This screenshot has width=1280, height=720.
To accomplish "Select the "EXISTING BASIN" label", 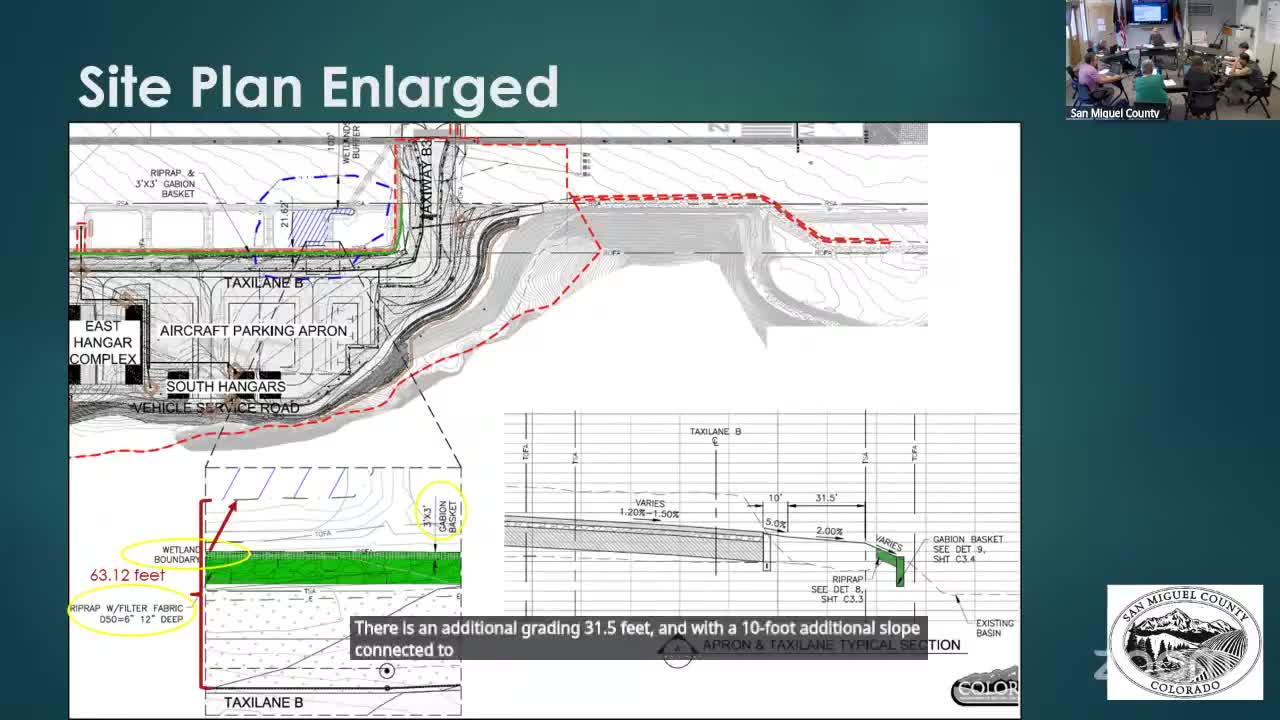I will click(x=994, y=628).
